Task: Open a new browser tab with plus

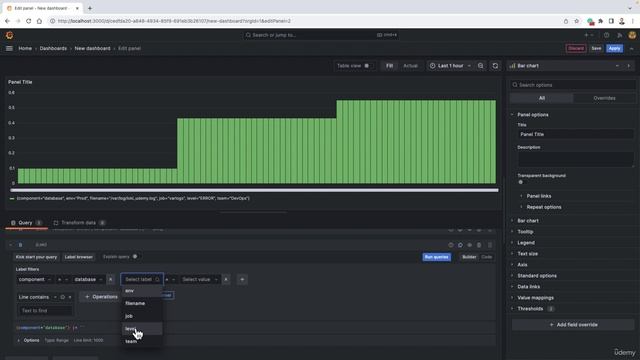Action: [90, 8]
